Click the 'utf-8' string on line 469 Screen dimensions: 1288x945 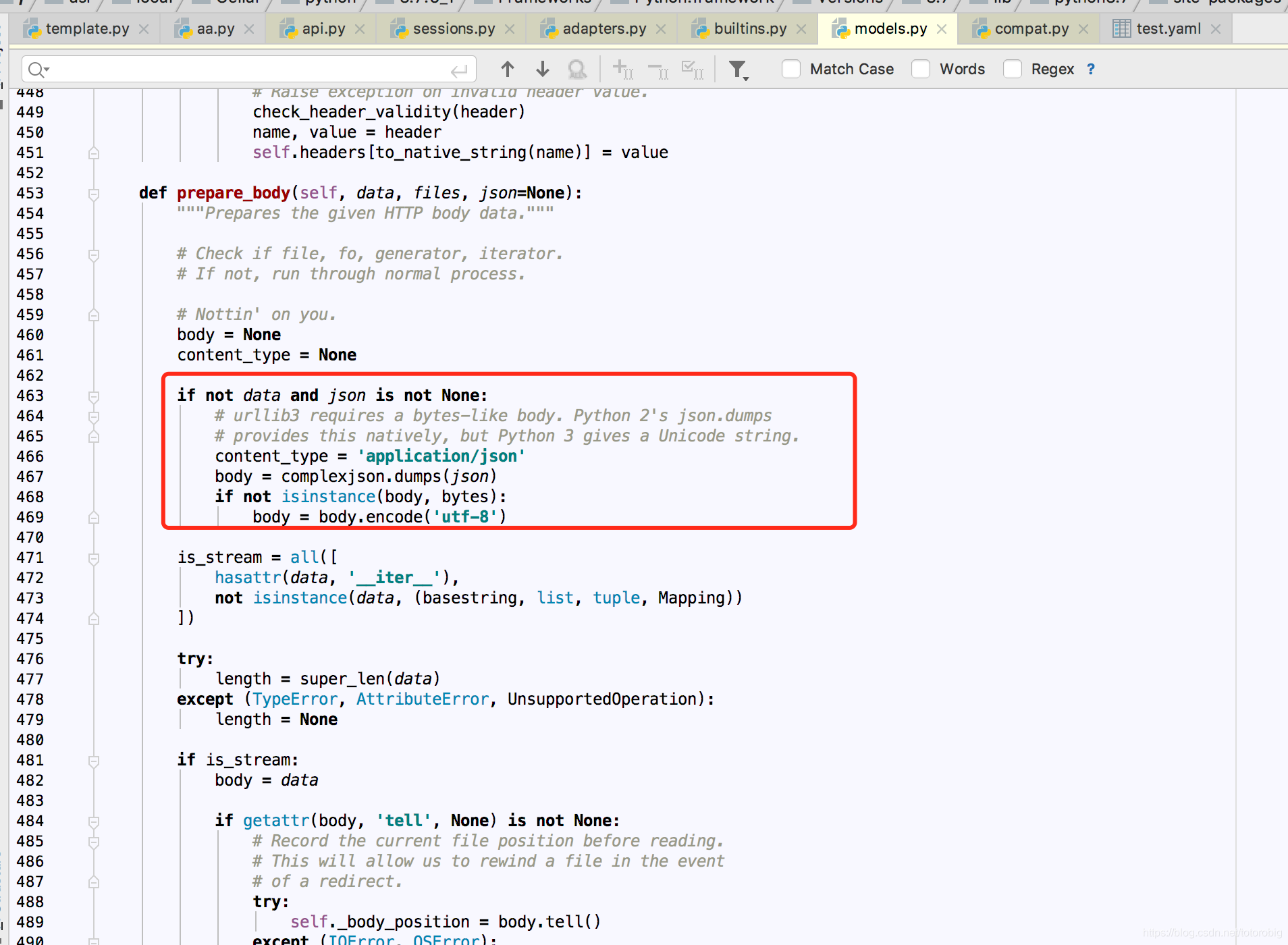point(465,517)
